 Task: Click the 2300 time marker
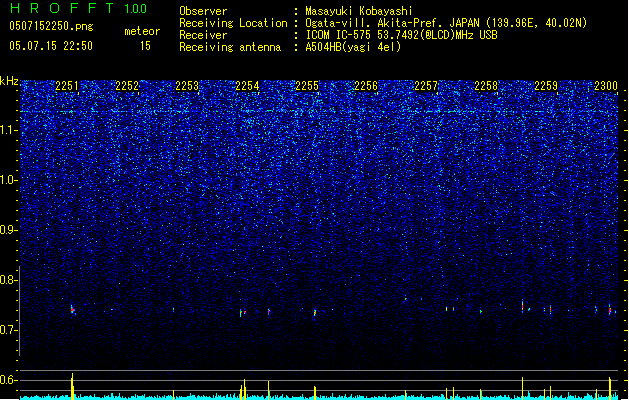tap(606, 86)
